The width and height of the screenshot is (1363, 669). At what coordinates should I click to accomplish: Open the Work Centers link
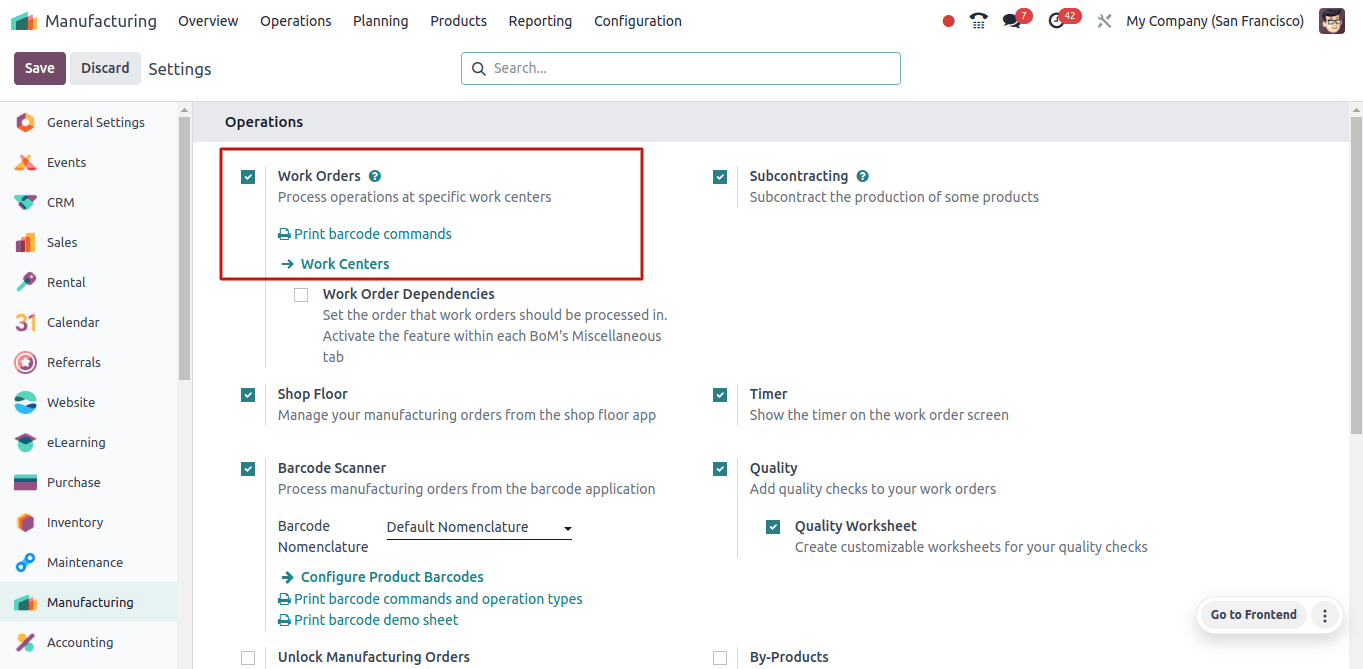click(x=336, y=264)
